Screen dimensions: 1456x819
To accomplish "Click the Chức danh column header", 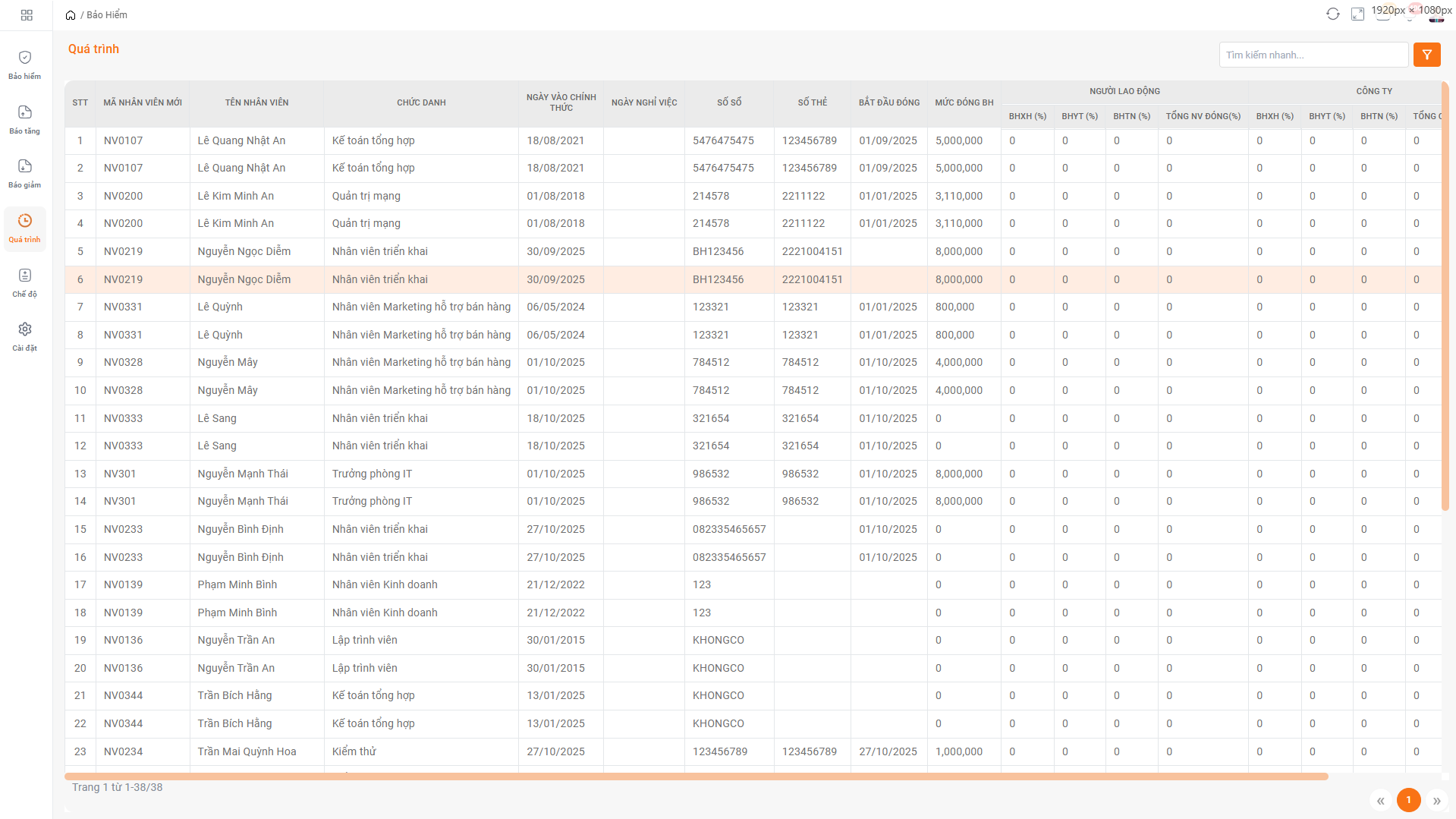I will coord(421,102).
